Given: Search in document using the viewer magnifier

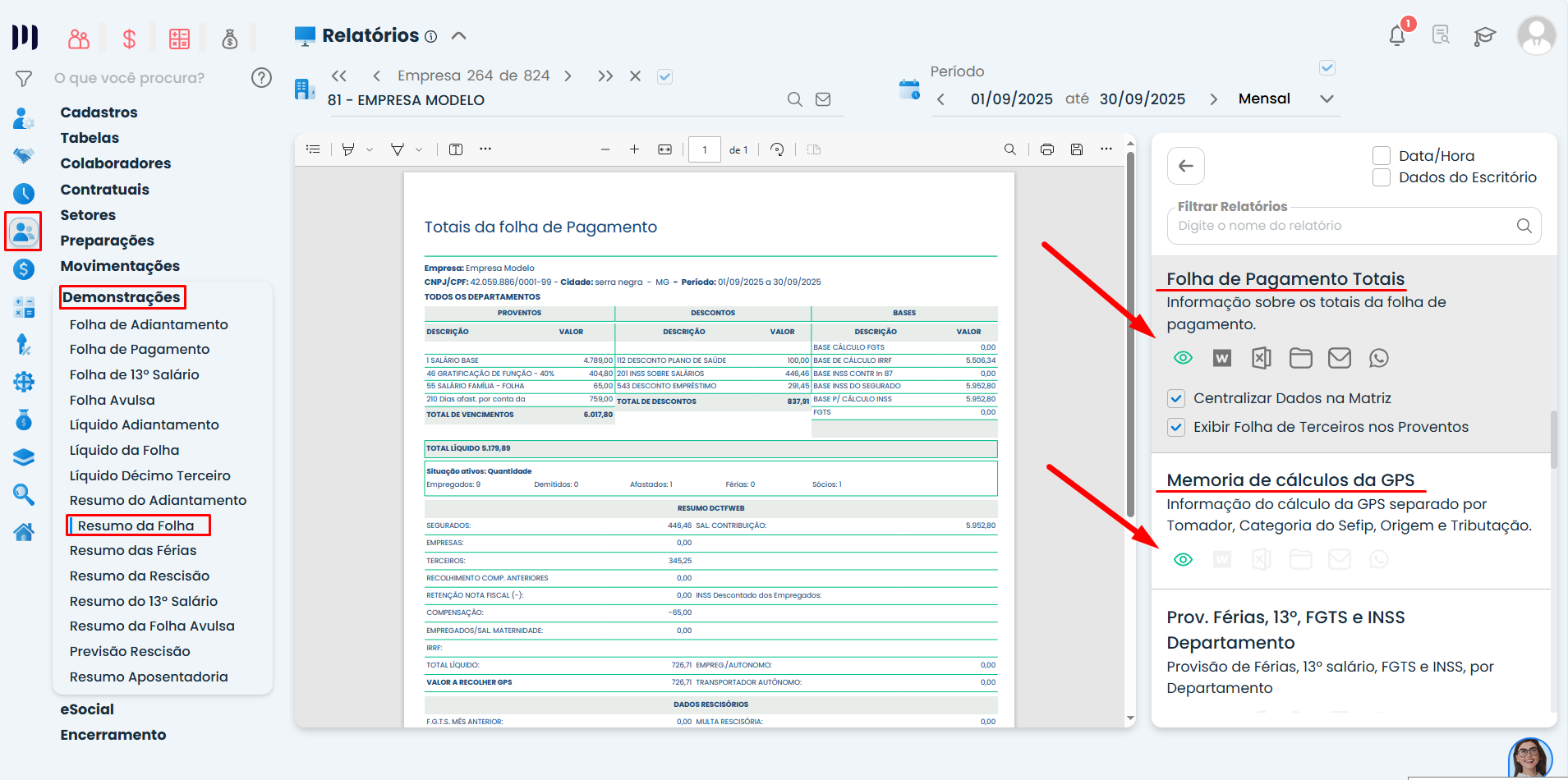Looking at the screenshot, I should click(x=1009, y=149).
